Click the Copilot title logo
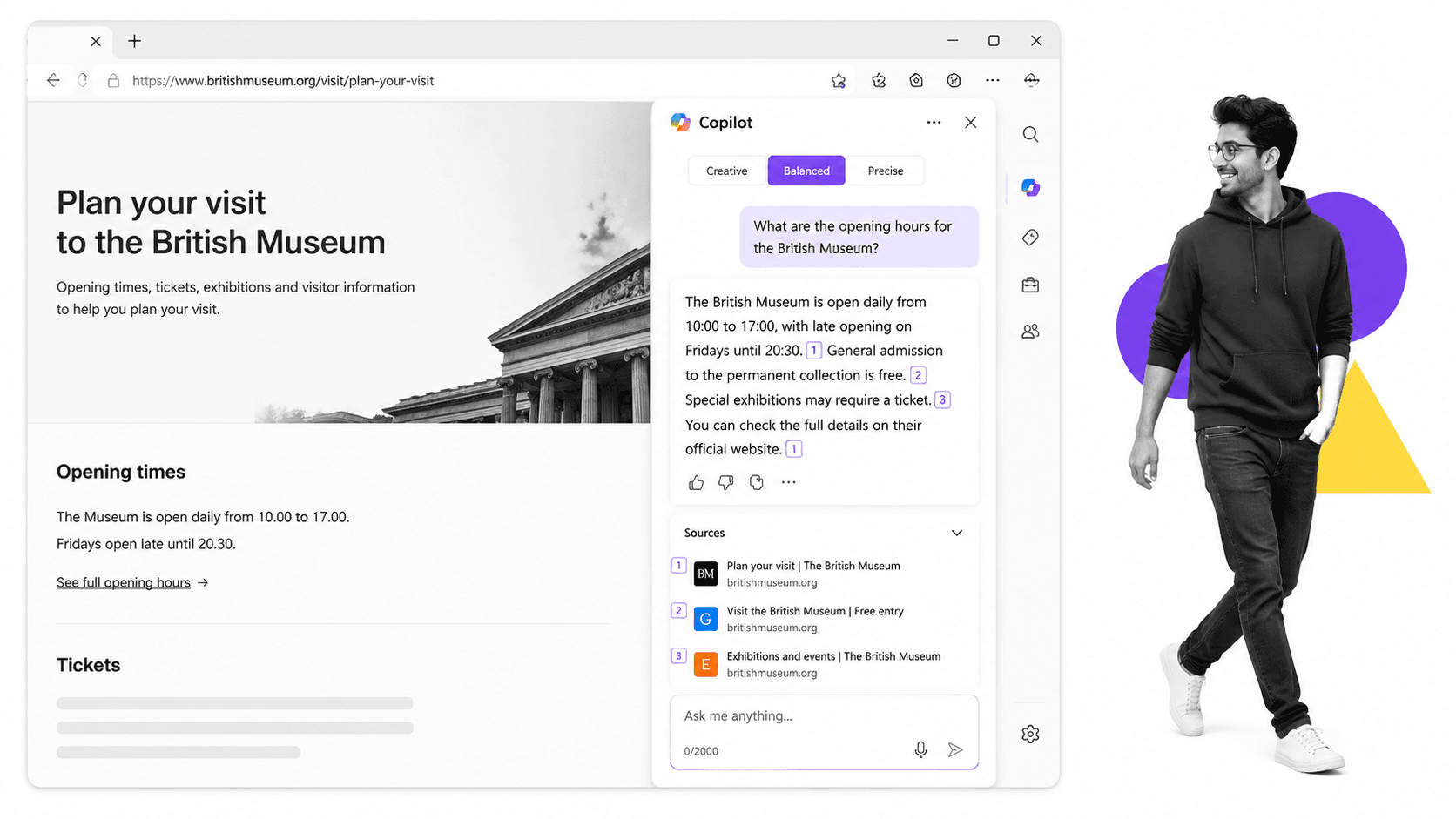Viewport: 1456px width, 819px height. point(680,123)
